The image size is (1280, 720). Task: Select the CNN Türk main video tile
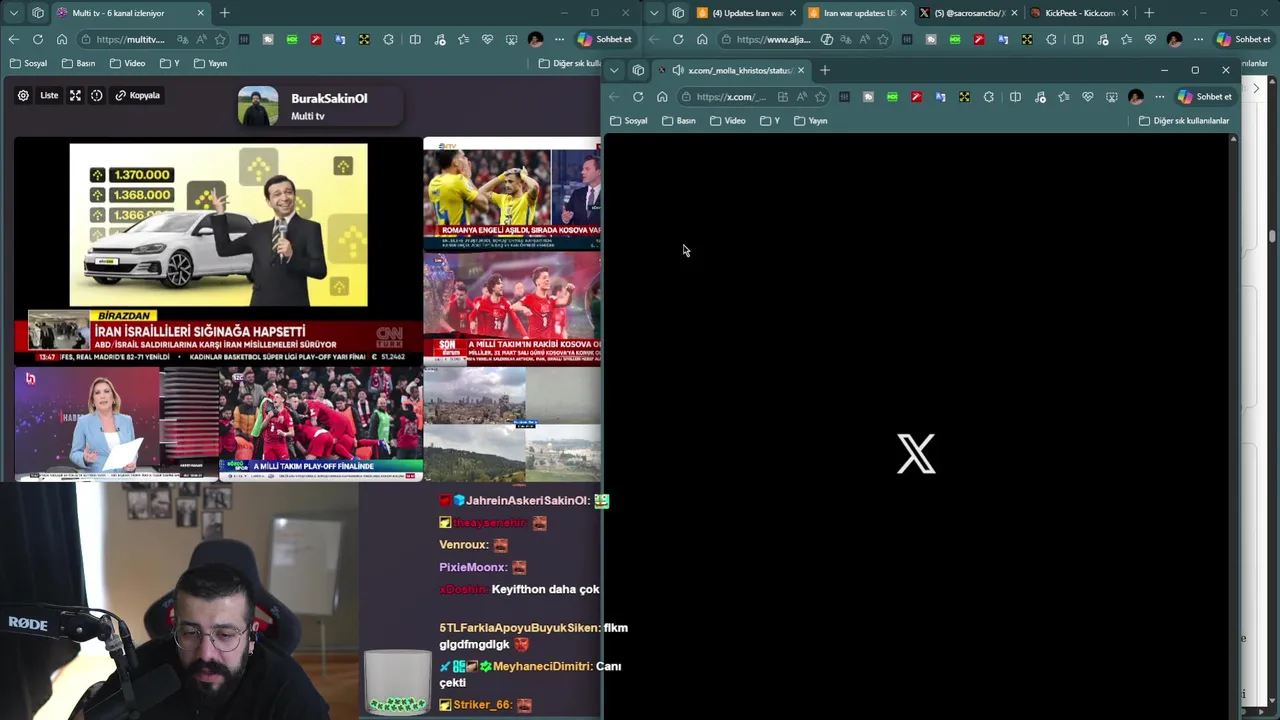click(x=218, y=250)
